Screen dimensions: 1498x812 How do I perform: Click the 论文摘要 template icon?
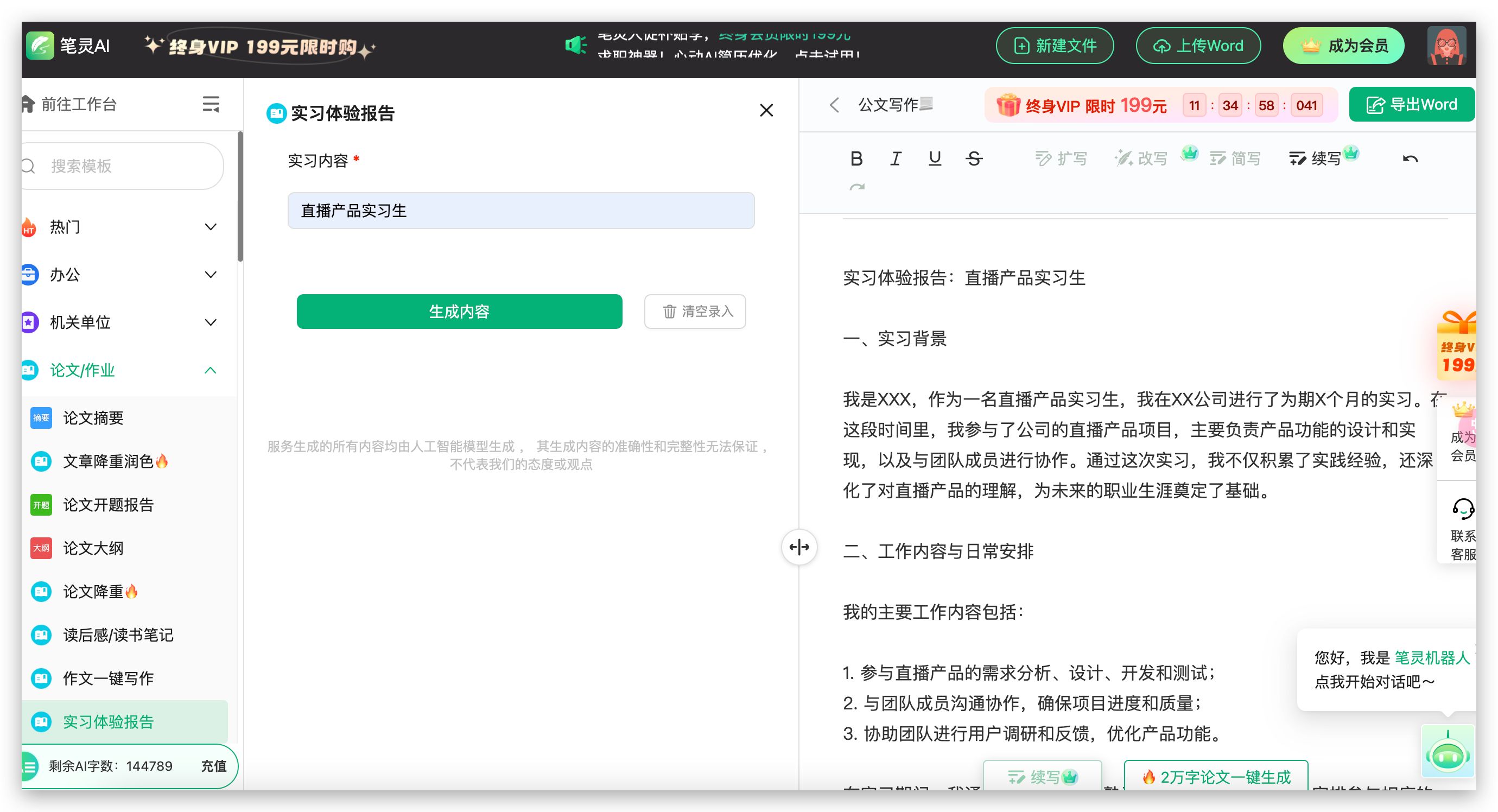41,417
